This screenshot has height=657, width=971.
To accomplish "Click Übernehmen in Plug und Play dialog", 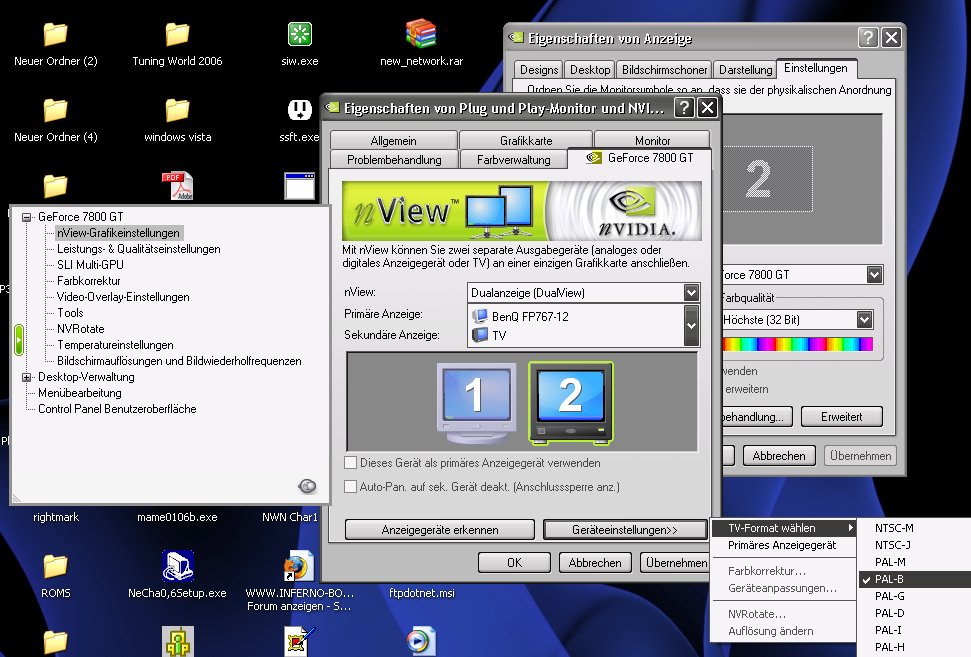I will point(676,563).
